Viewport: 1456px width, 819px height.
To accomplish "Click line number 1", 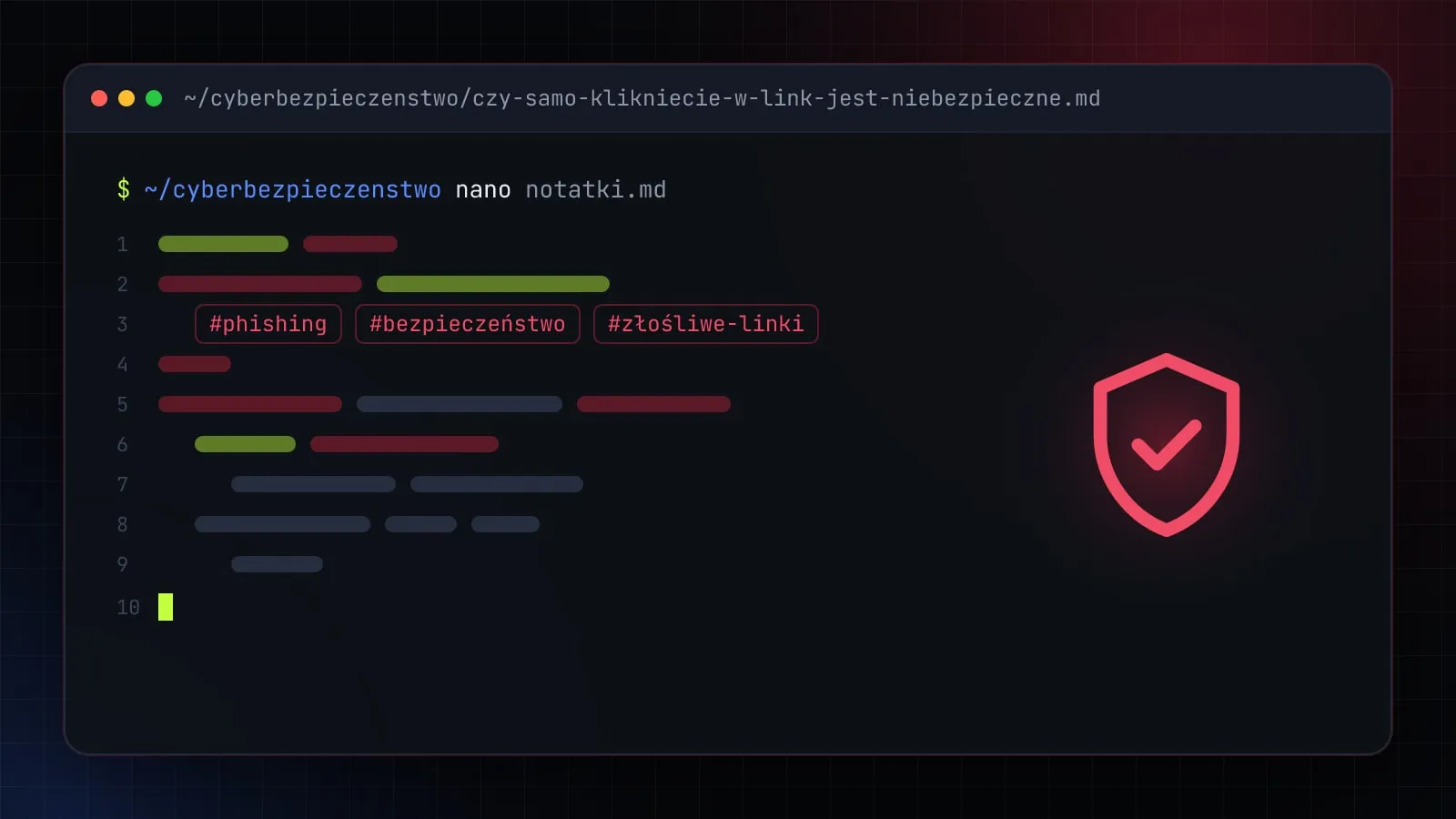I will (x=122, y=244).
